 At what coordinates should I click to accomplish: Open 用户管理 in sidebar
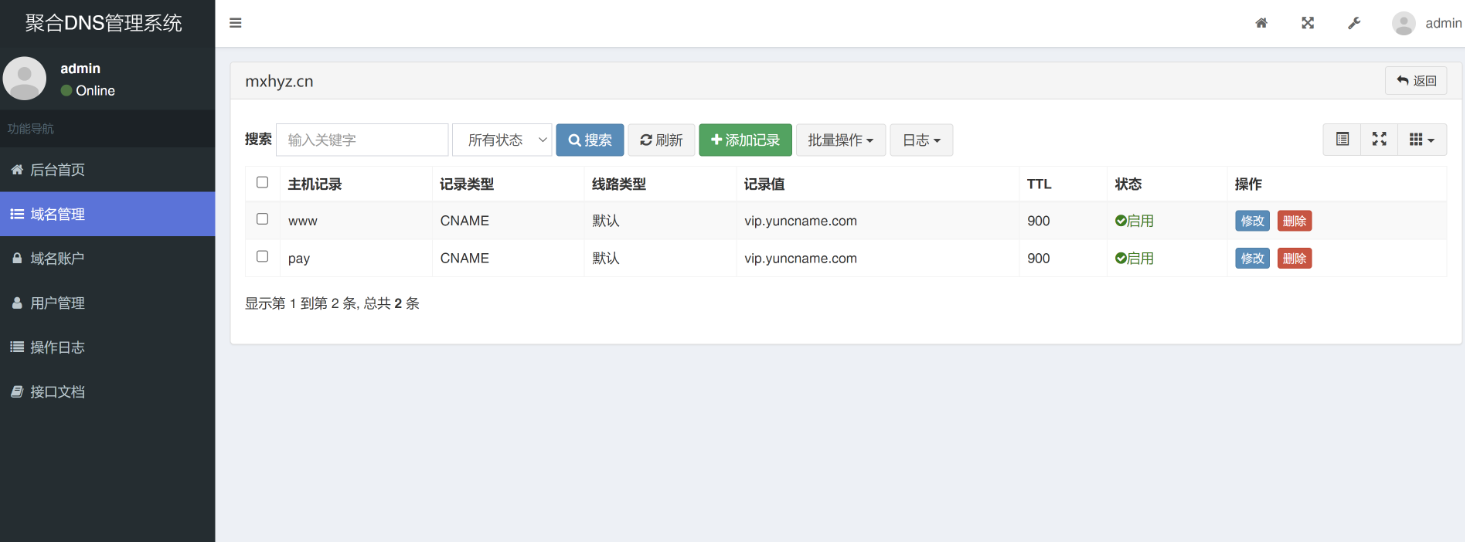click(x=107, y=303)
